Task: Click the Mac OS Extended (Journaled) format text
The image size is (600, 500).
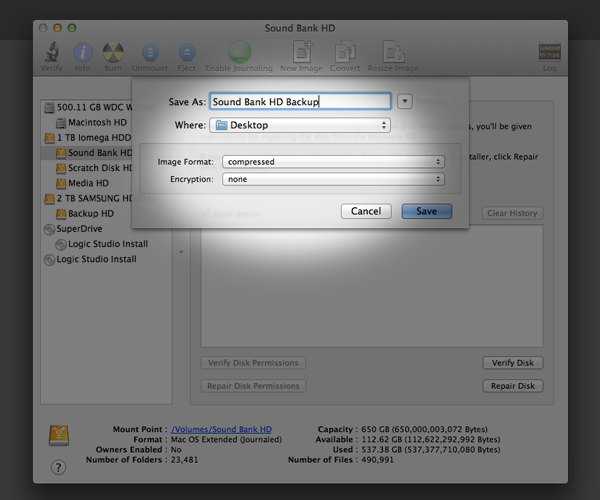Action: pos(226,440)
